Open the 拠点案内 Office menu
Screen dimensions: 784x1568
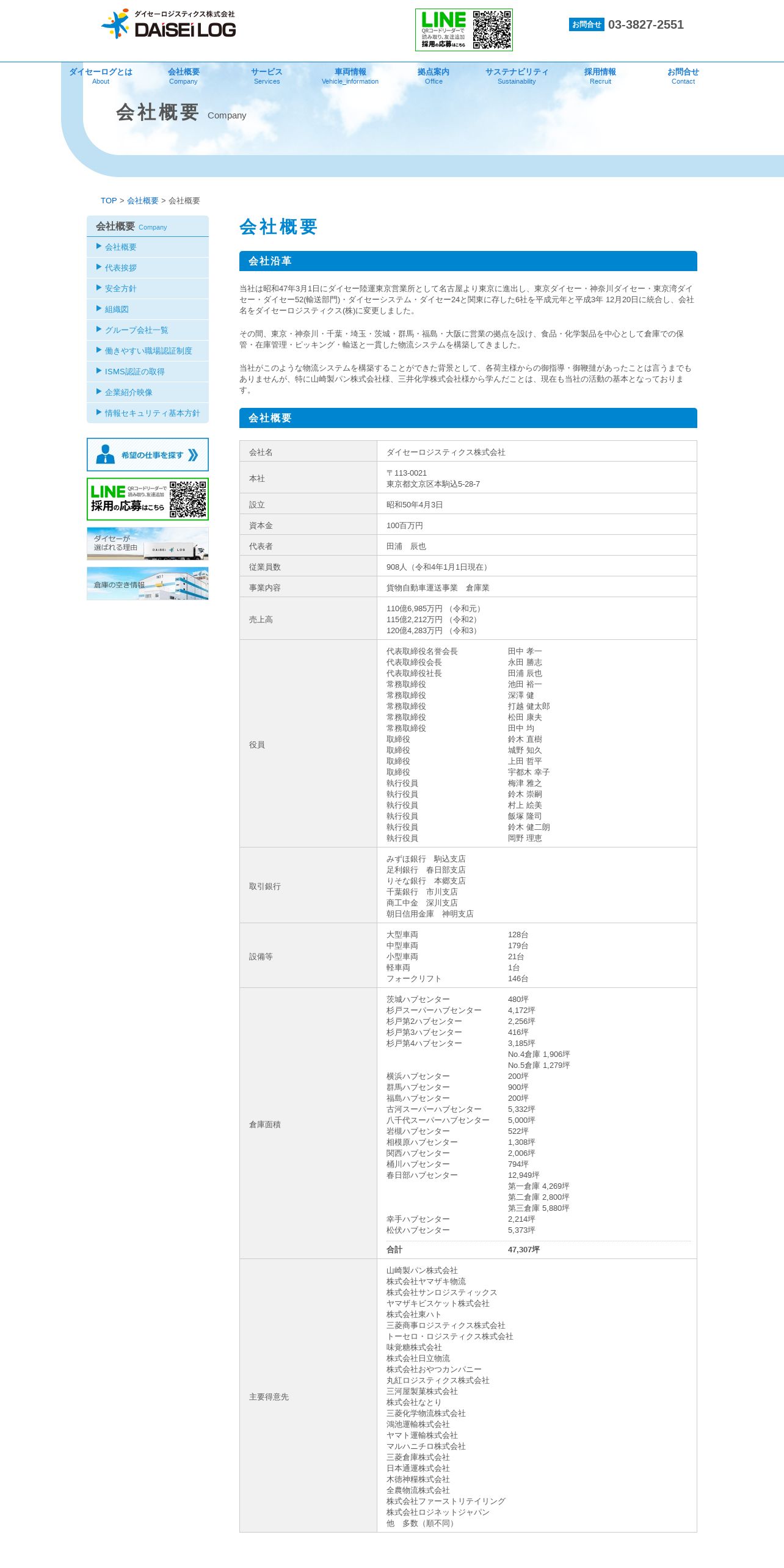tap(434, 76)
